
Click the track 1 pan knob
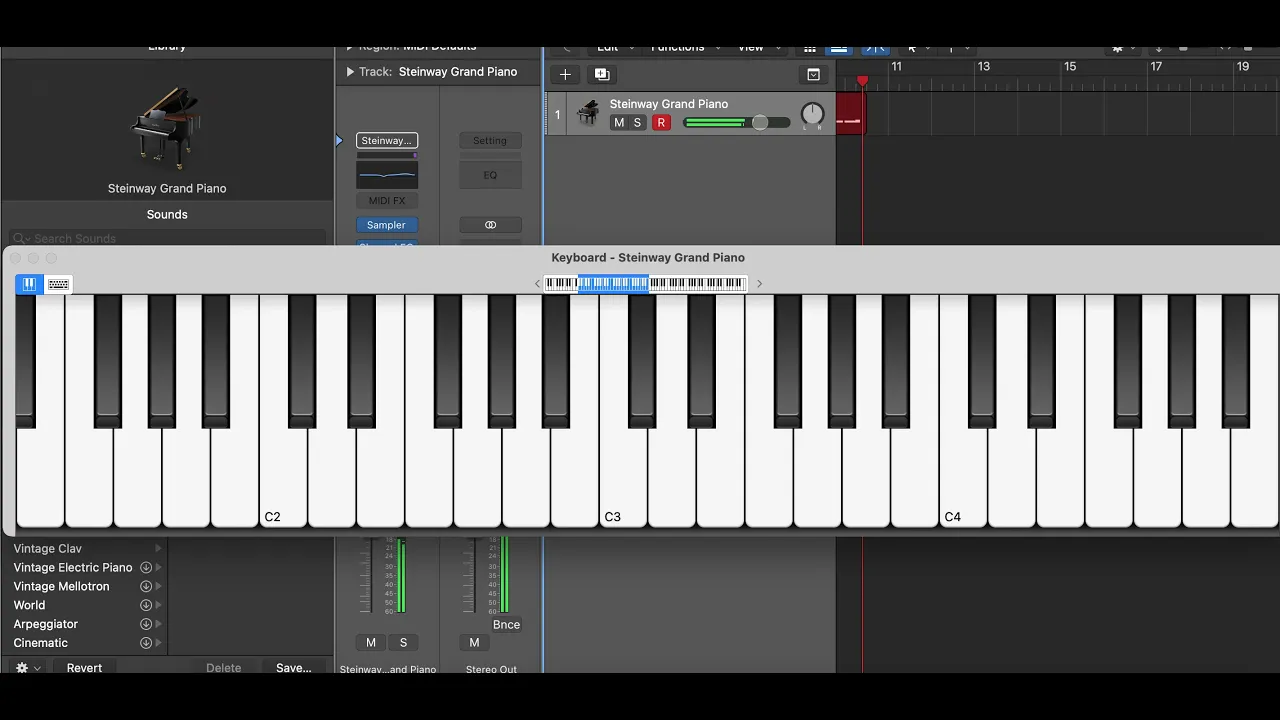(813, 114)
